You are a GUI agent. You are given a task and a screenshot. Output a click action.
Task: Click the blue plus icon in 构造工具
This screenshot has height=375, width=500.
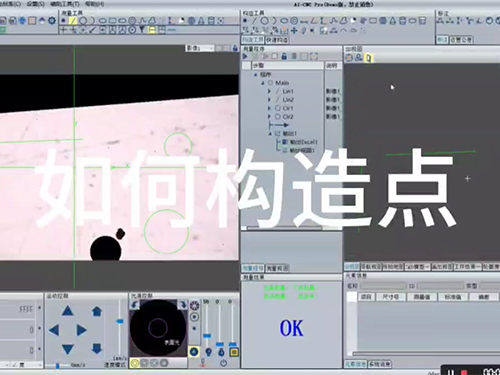(x=294, y=31)
